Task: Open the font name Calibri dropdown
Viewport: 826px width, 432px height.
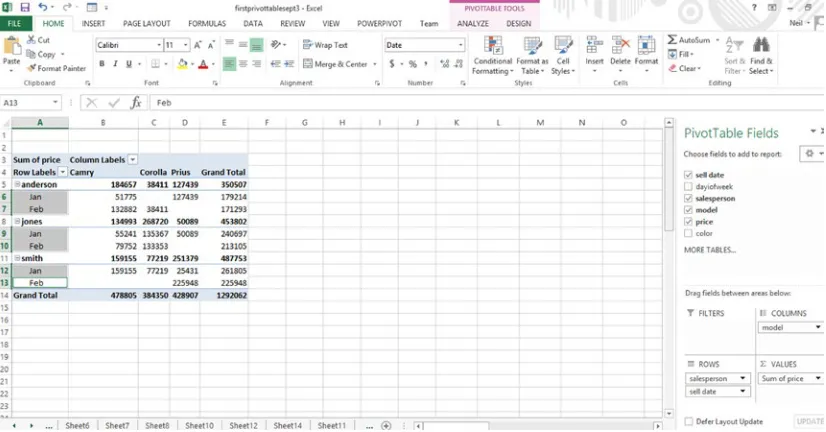Action: click(159, 45)
